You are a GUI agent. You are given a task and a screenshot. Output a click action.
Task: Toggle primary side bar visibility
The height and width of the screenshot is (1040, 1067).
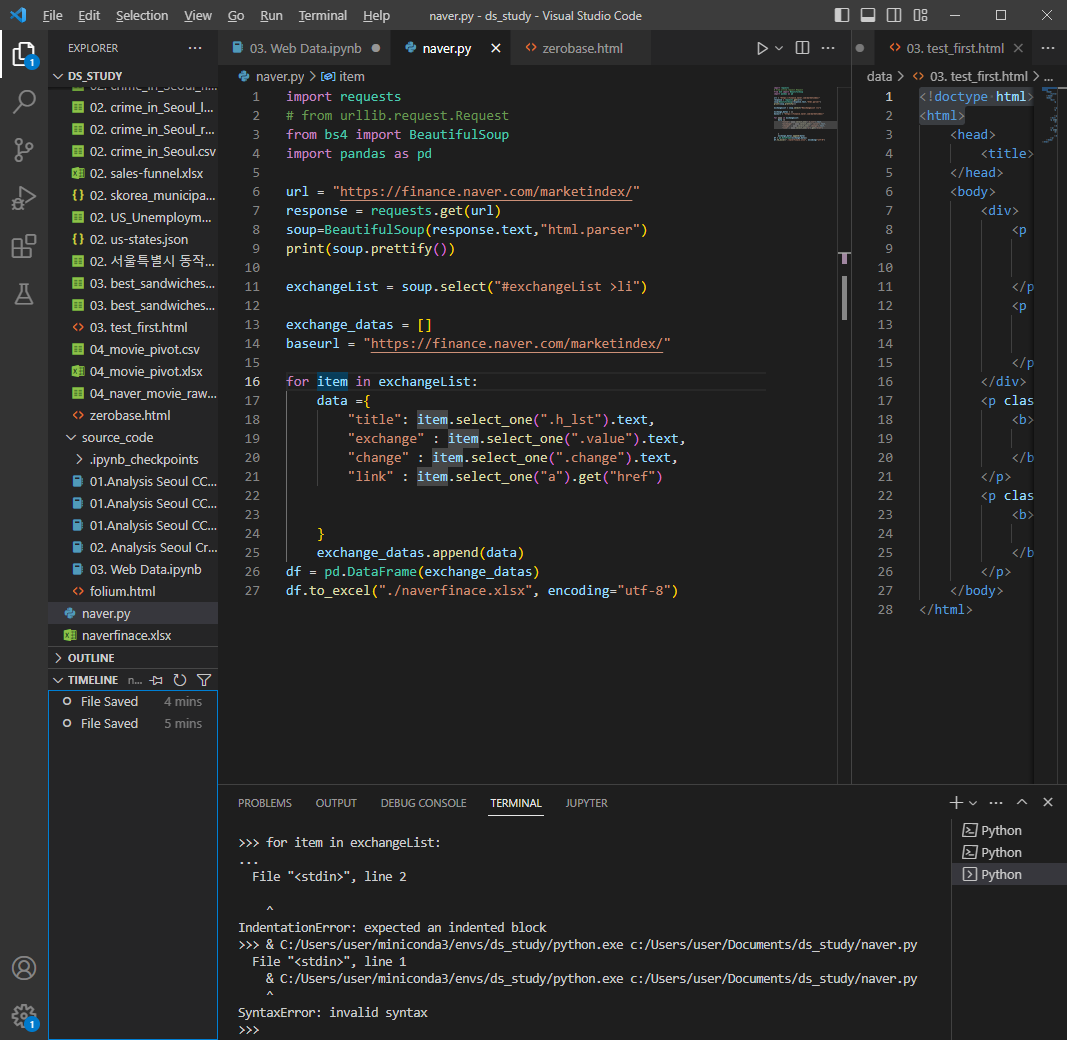(842, 15)
